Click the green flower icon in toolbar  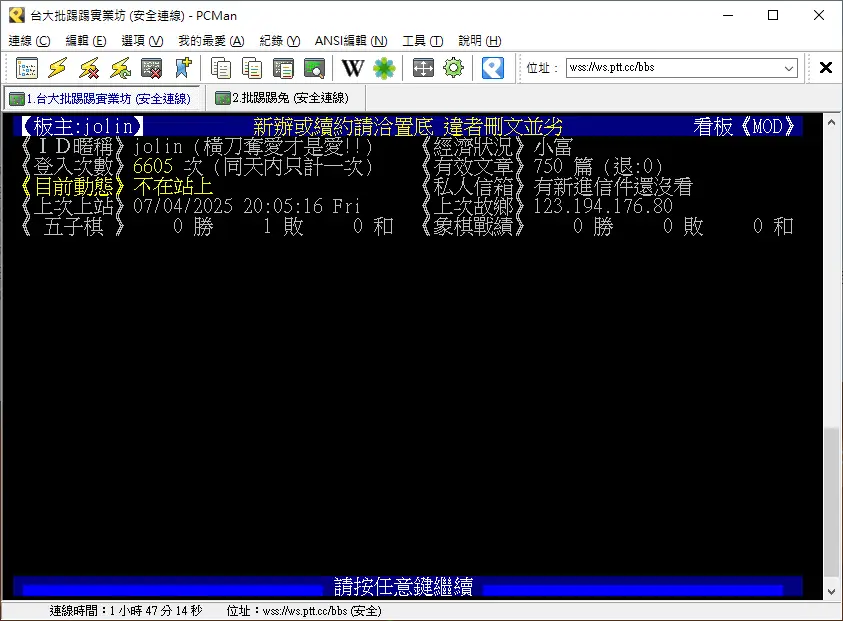(384, 68)
